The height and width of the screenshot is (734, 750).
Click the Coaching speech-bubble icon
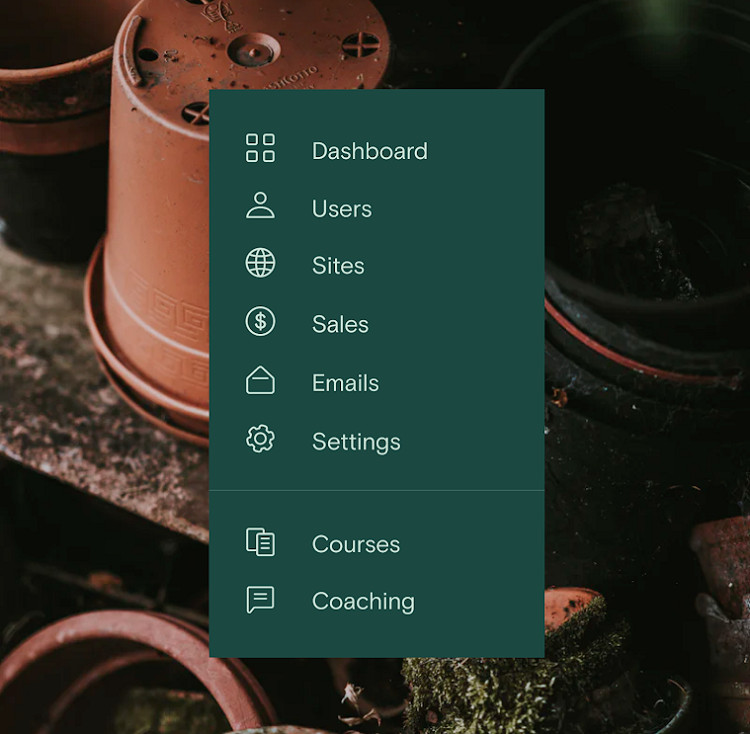click(260, 599)
